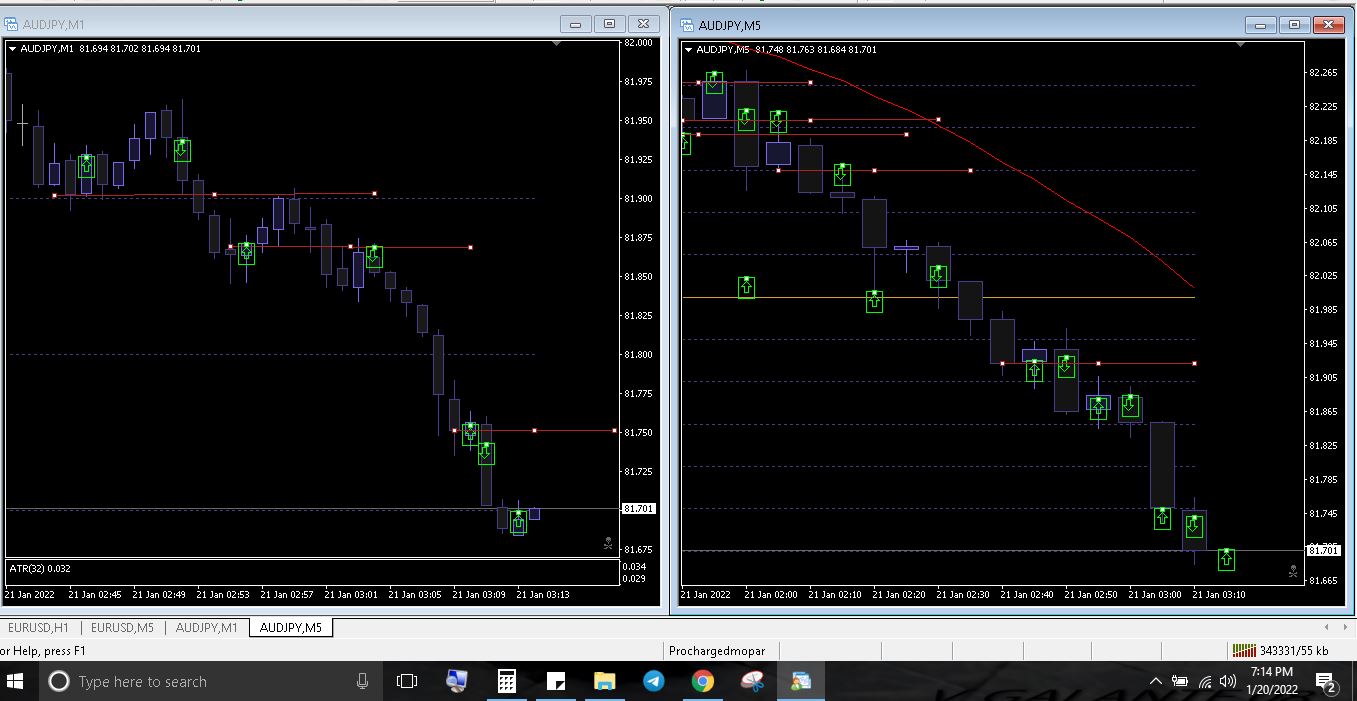
Task: Open File Explorer from the taskbar
Action: (x=605, y=681)
